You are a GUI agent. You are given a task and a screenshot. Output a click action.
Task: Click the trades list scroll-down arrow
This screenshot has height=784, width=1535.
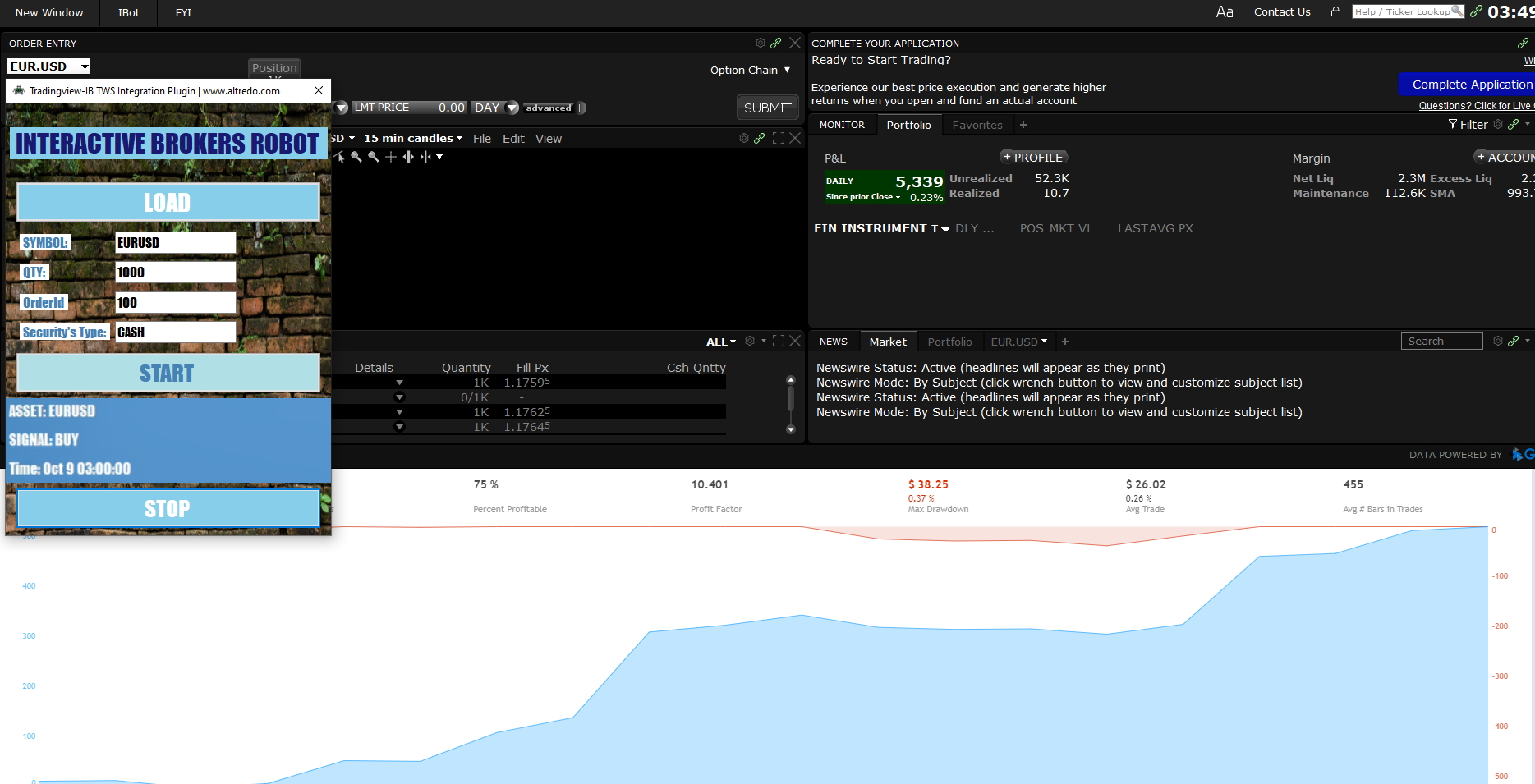pos(791,429)
